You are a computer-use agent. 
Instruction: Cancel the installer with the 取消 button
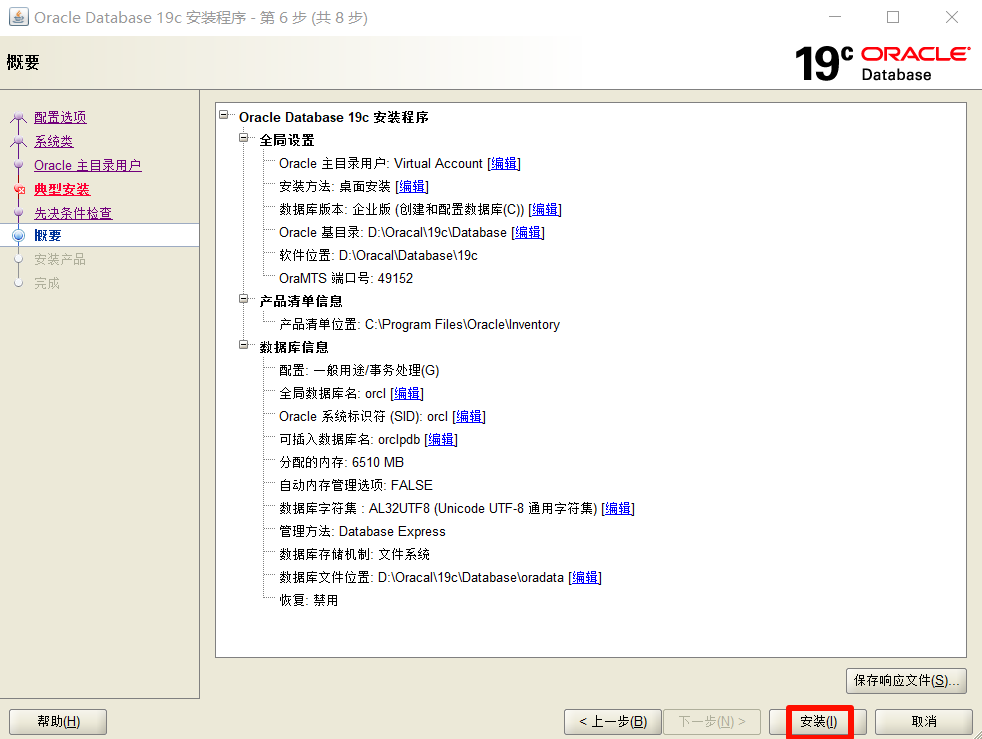pos(924,721)
